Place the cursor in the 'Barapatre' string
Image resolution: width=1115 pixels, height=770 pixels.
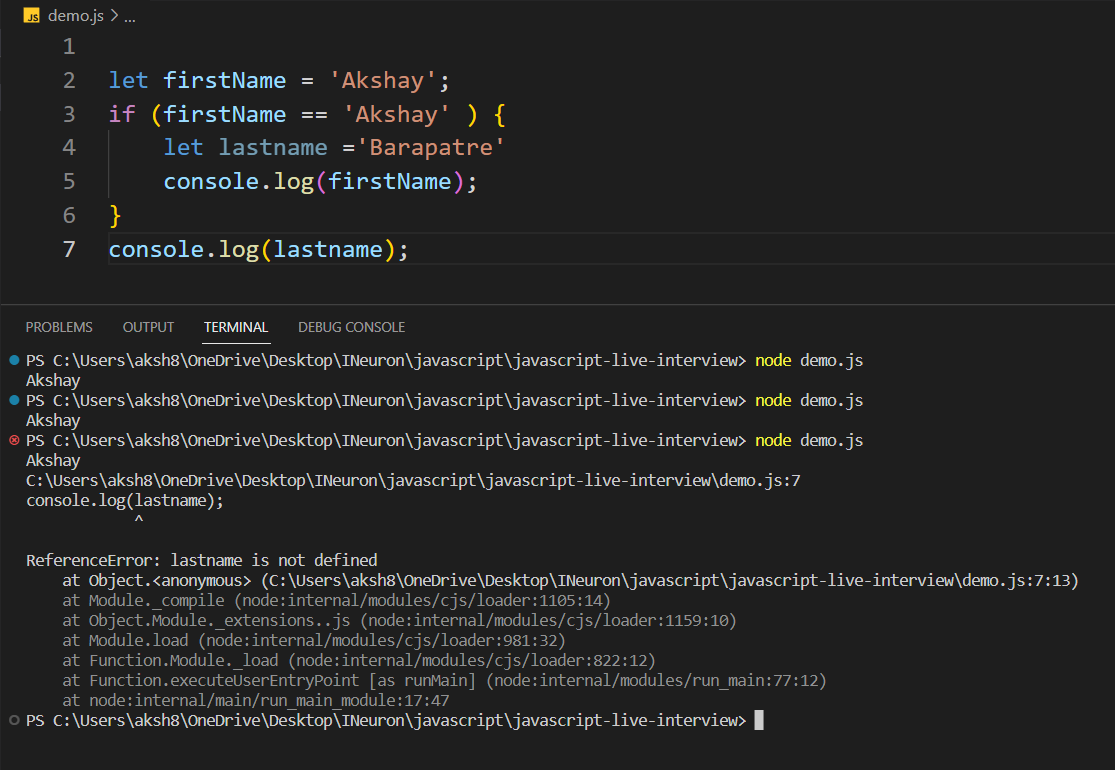(430, 147)
